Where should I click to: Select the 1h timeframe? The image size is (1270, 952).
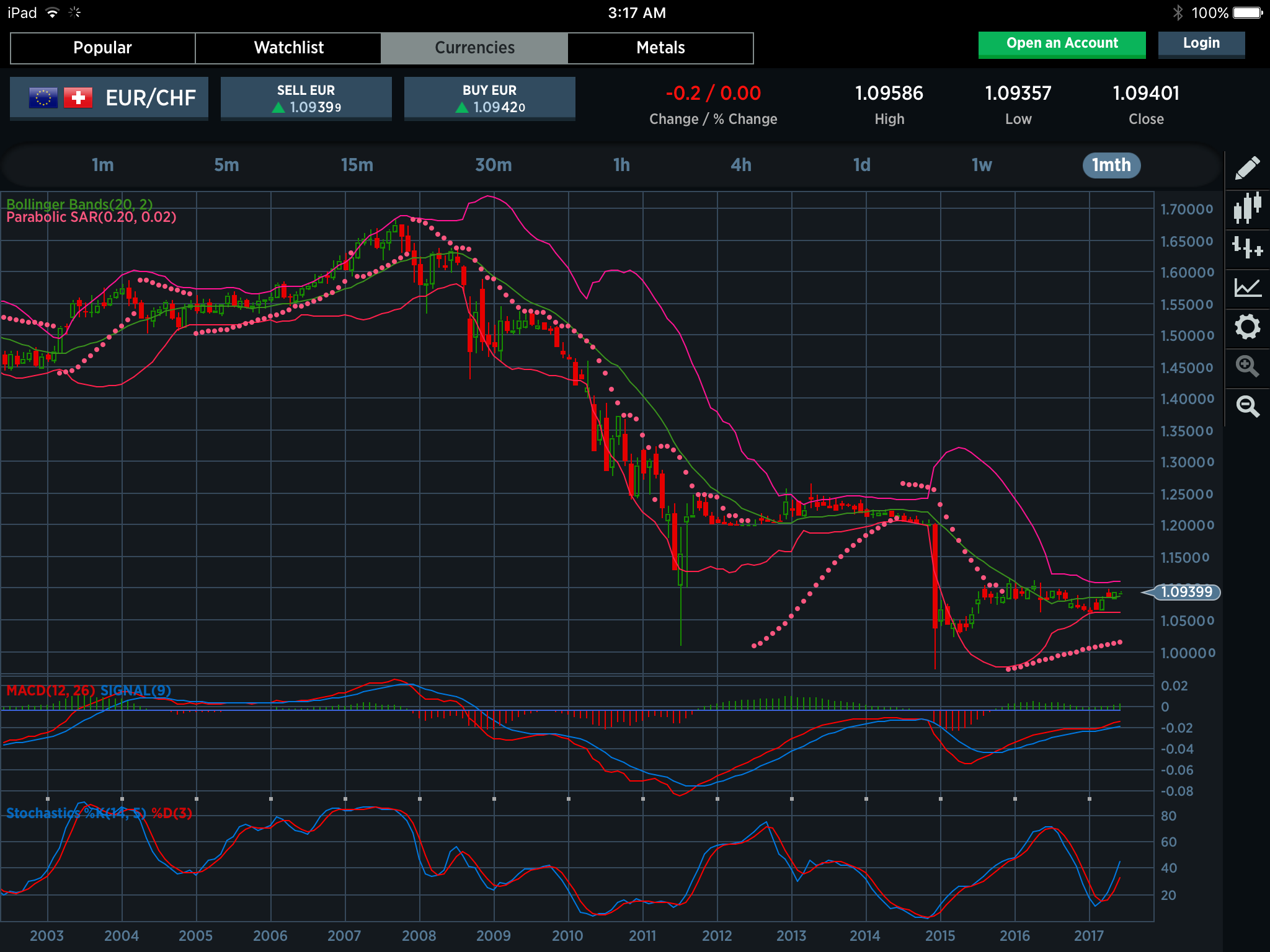pos(621,165)
